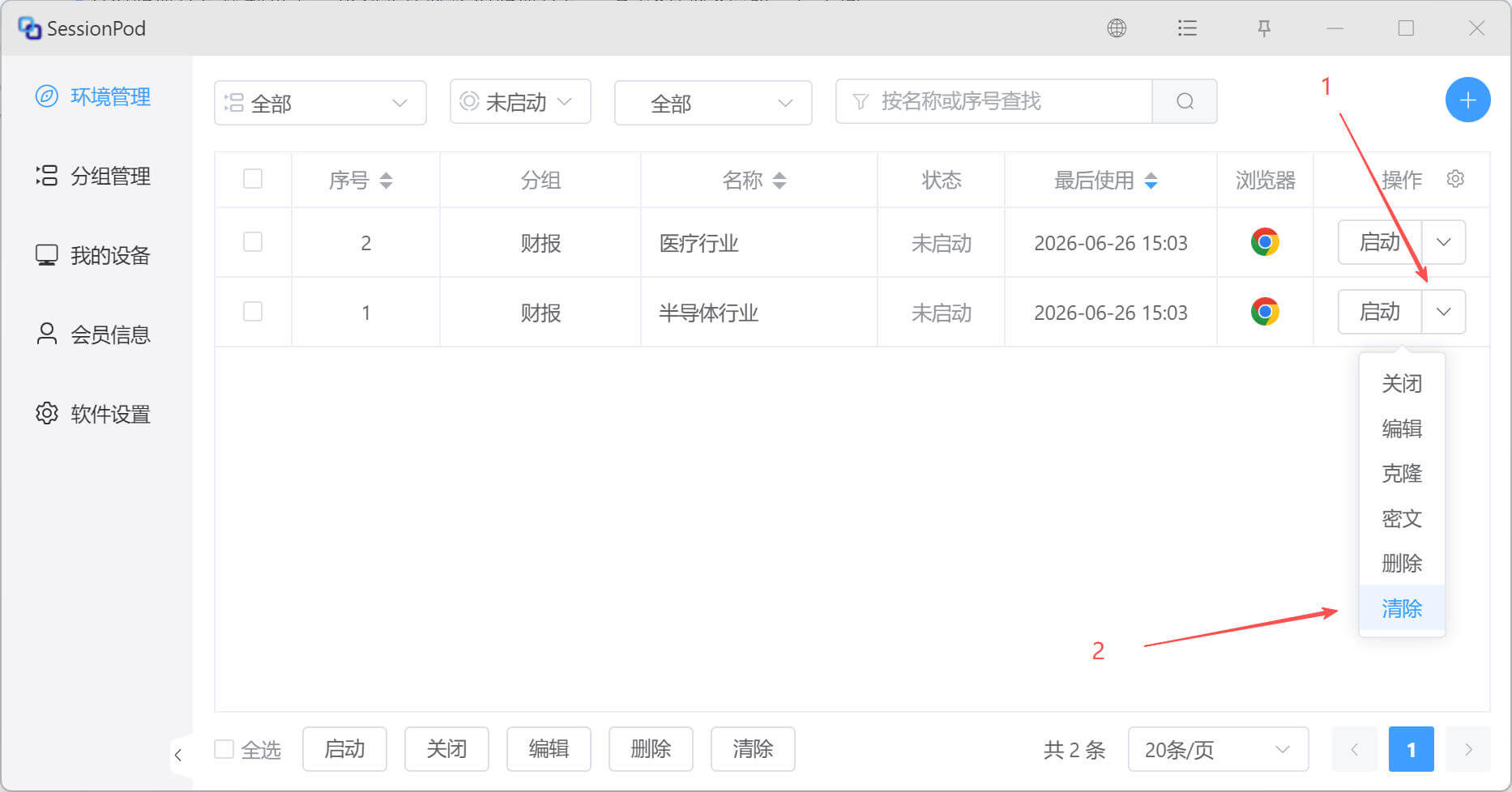Open the list menu icon in title bar

click(1187, 28)
